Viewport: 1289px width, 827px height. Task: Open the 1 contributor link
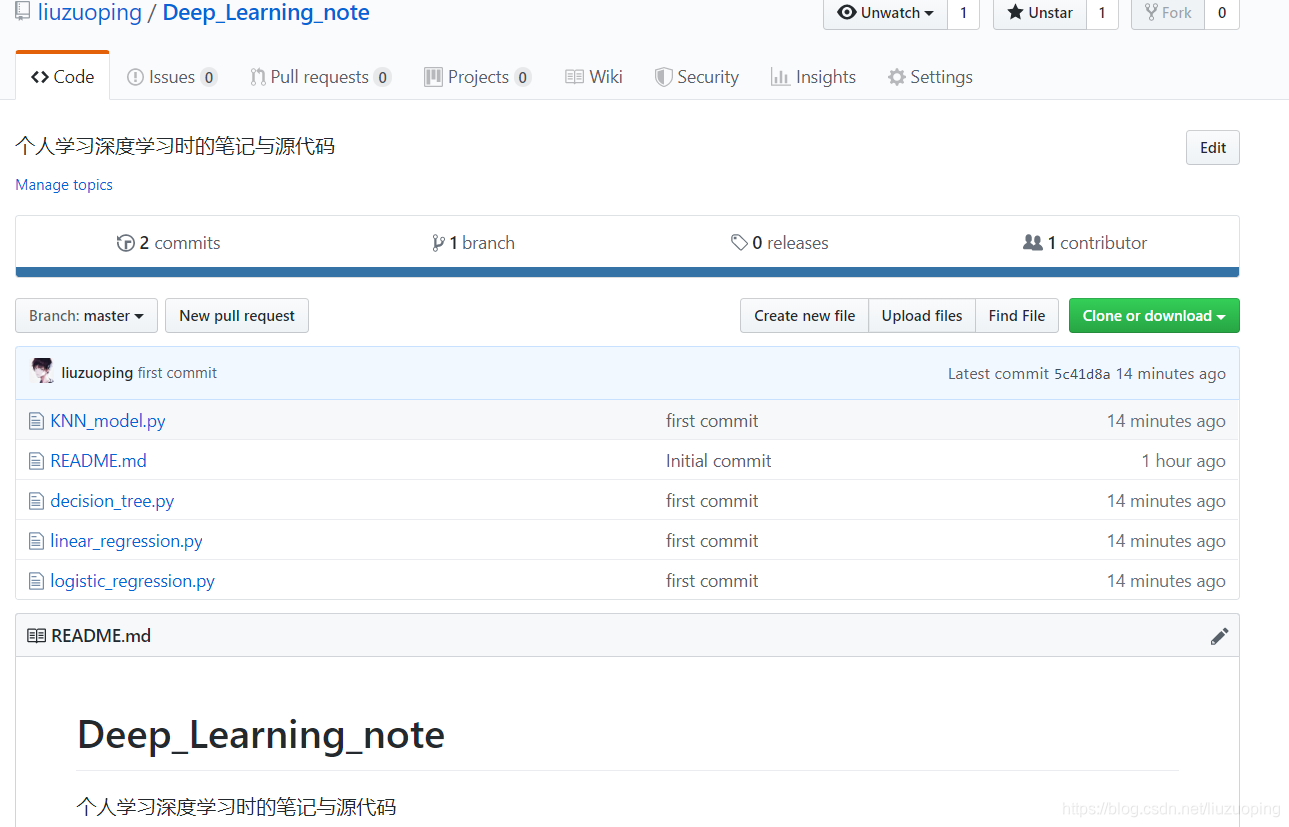[1085, 243]
